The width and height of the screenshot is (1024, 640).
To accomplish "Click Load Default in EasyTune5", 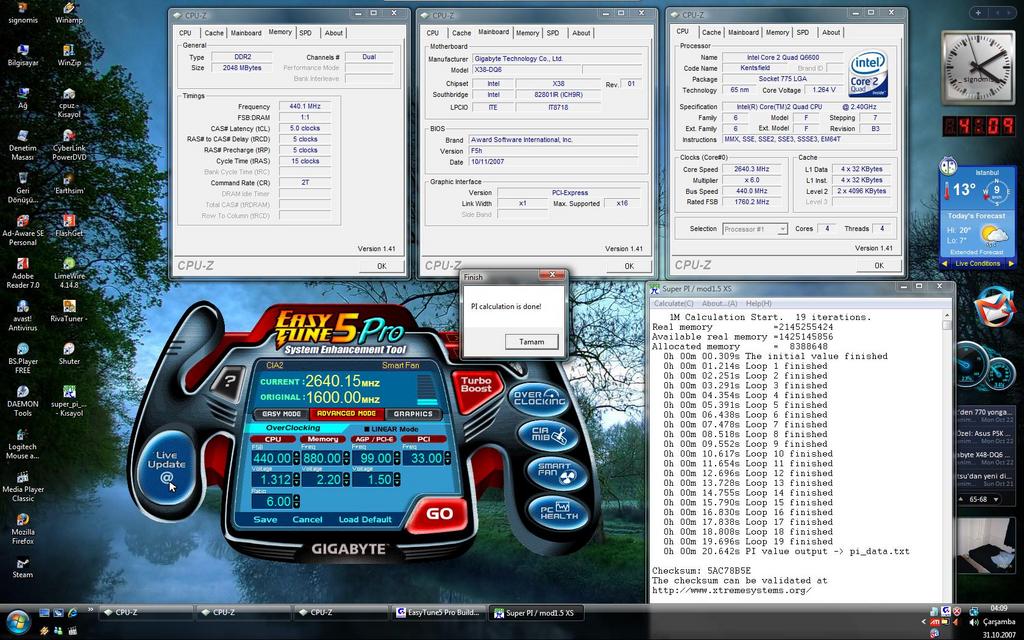I will [x=365, y=520].
